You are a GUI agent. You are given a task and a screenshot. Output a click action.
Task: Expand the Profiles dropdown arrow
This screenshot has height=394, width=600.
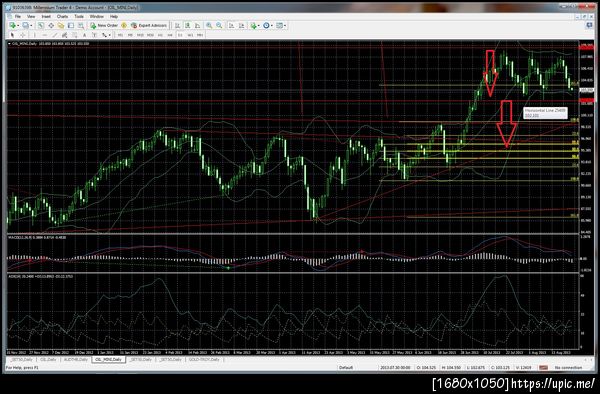click(31, 26)
